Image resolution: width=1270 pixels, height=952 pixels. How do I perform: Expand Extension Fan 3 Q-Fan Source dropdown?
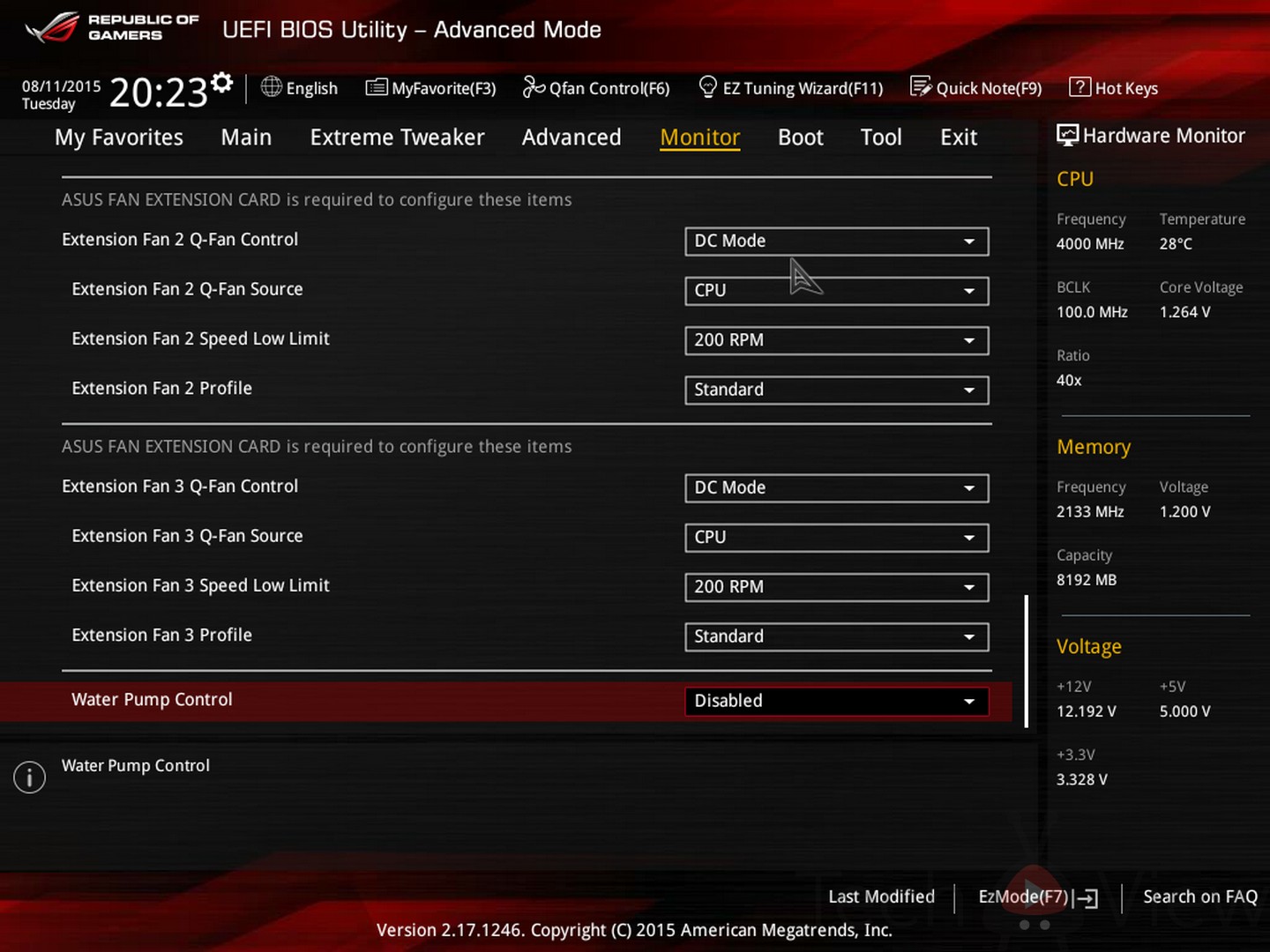[x=836, y=538]
